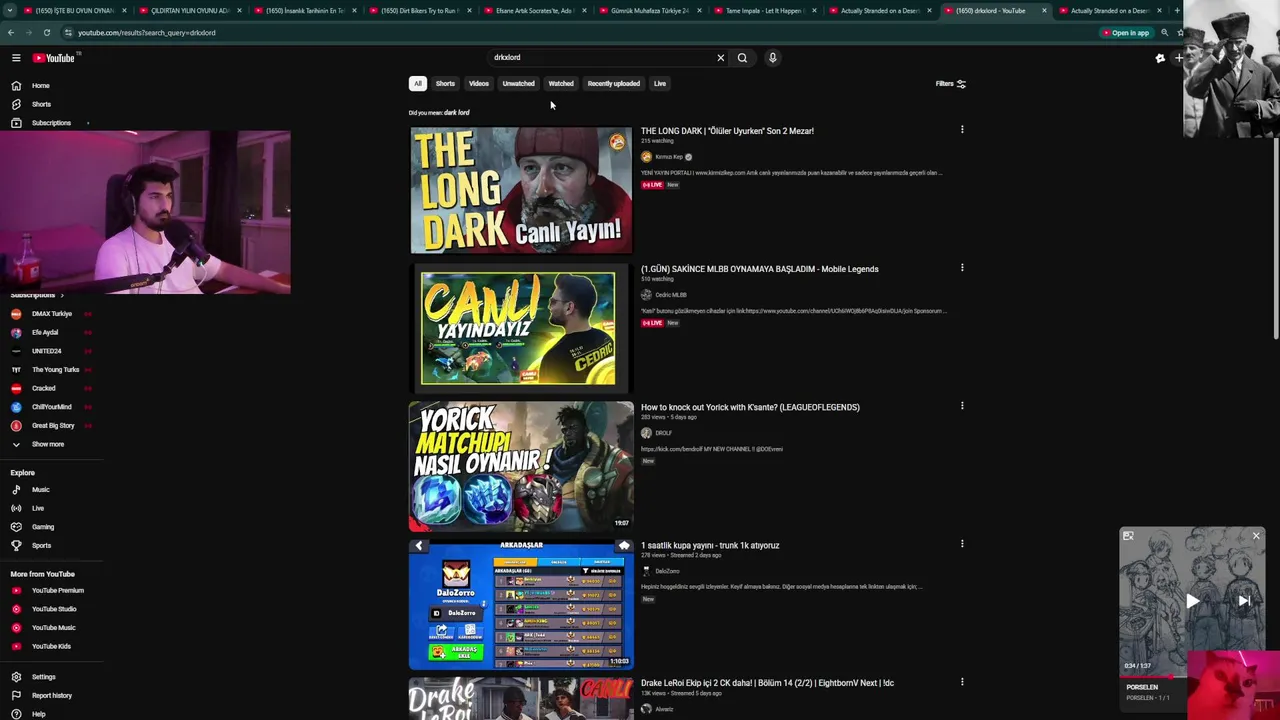The width and height of the screenshot is (1280, 720).
Task: Open the DaloZorro stream thumbnail
Action: (521, 604)
